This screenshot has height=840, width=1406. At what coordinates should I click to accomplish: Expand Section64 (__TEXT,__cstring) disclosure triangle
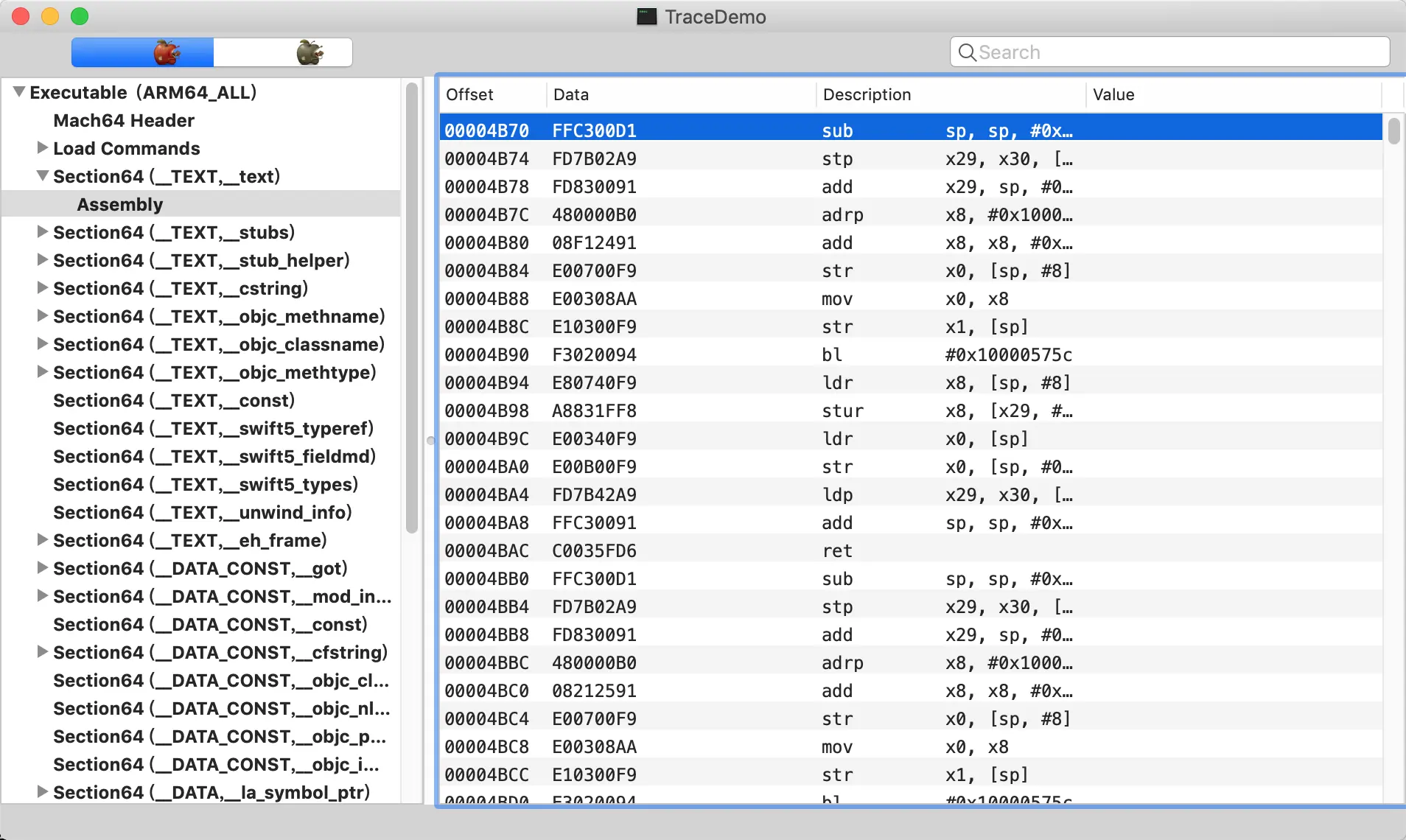(43, 287)
